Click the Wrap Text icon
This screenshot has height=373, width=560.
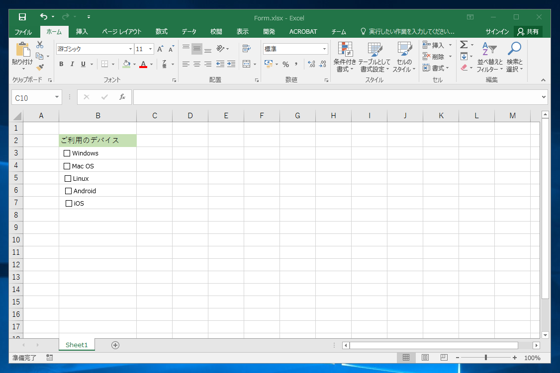[246, 49]
